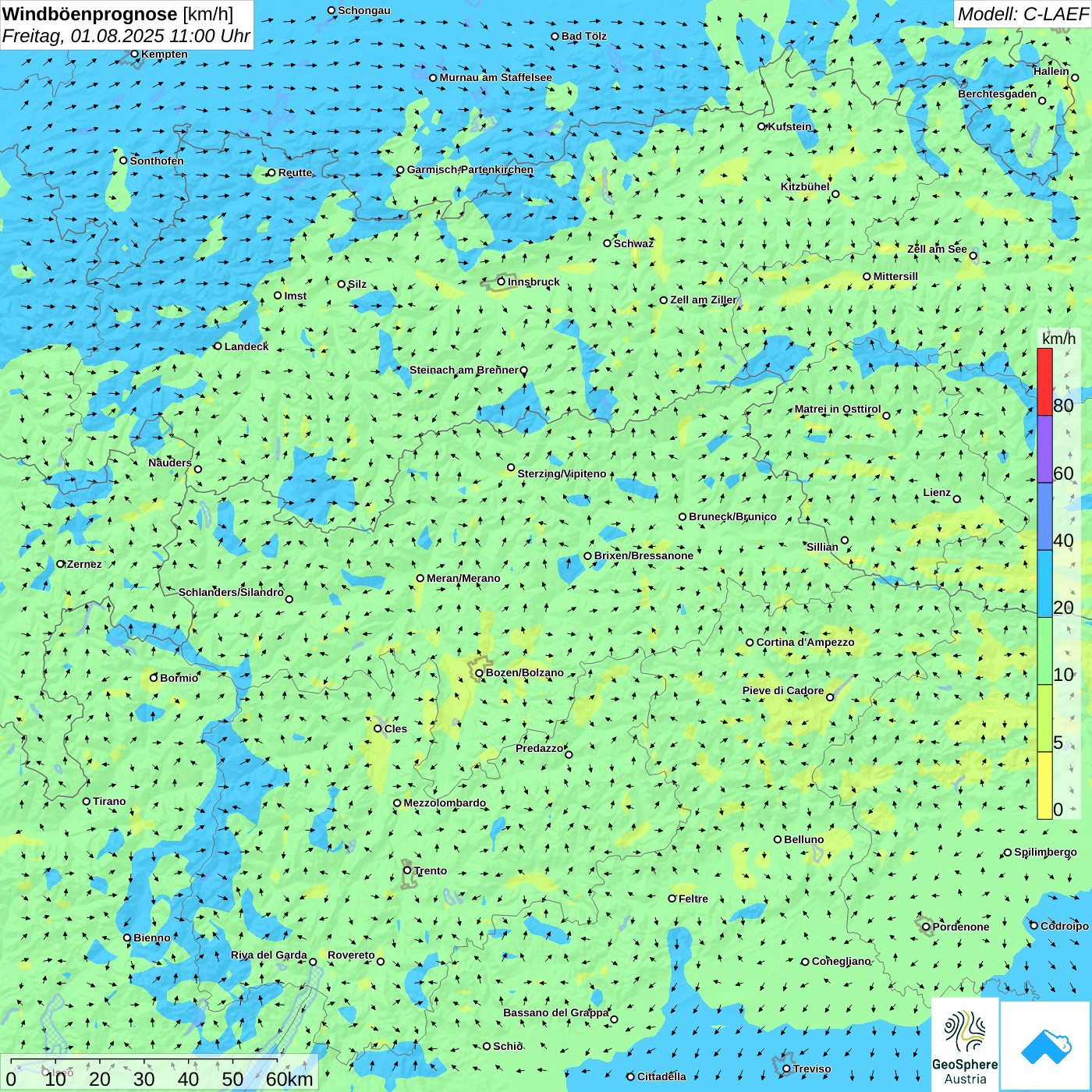Select the green 10–20 km/h legend color

(x=1044, y=651)
